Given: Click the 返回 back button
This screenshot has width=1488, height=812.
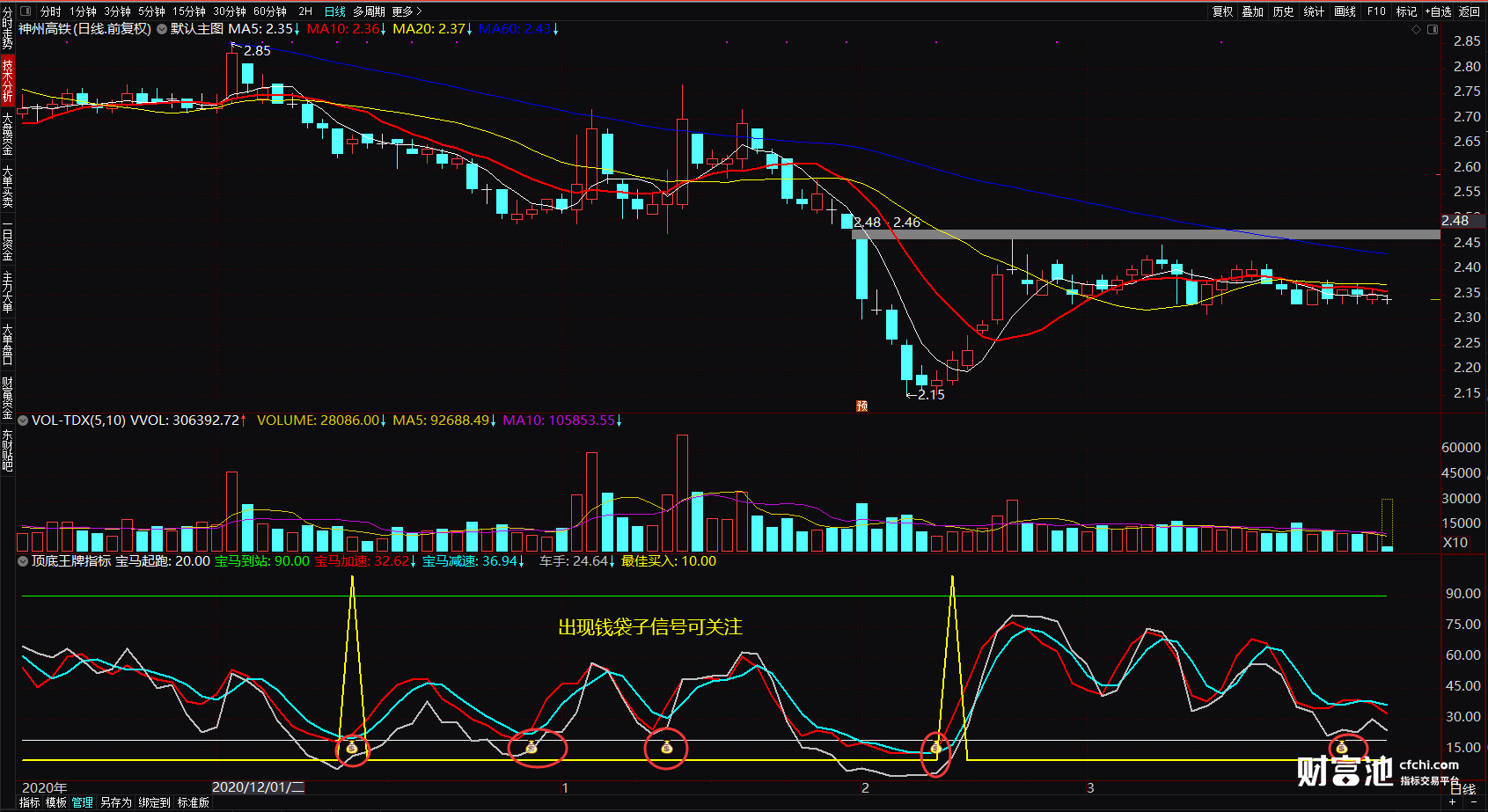Looking at the screenshot, I should pyautogui.click(x=1469, y=11).
